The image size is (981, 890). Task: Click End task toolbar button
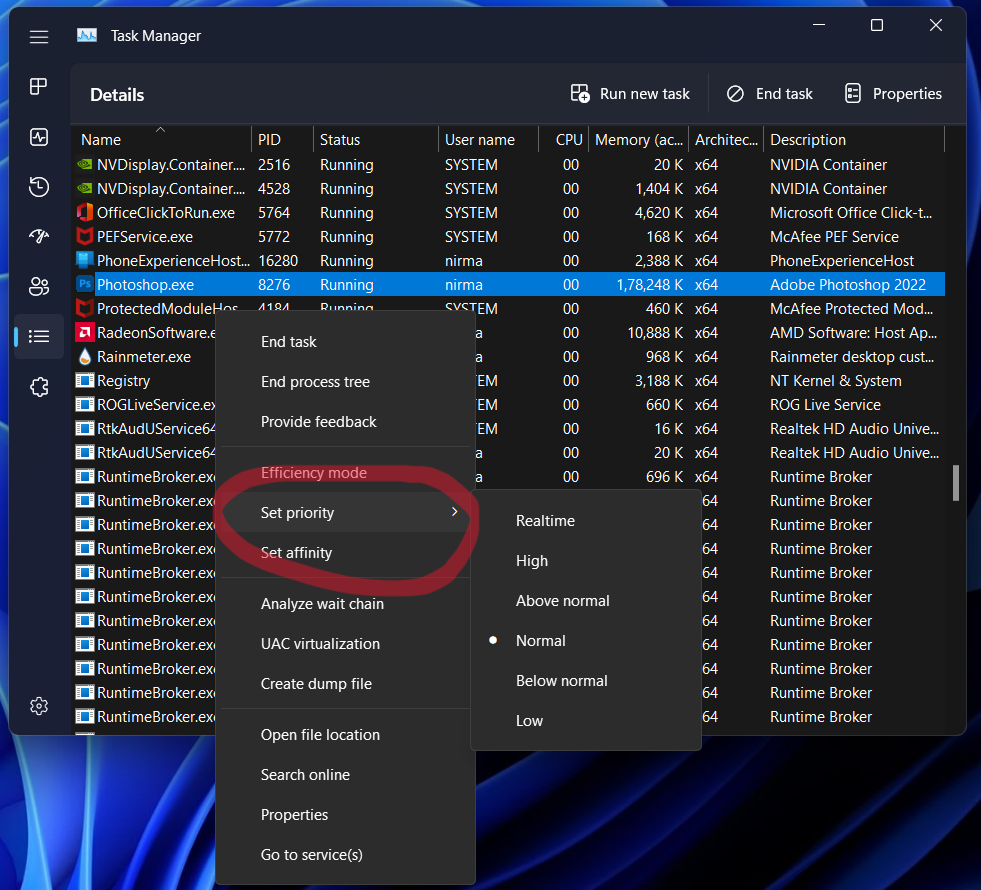[770, 94]
